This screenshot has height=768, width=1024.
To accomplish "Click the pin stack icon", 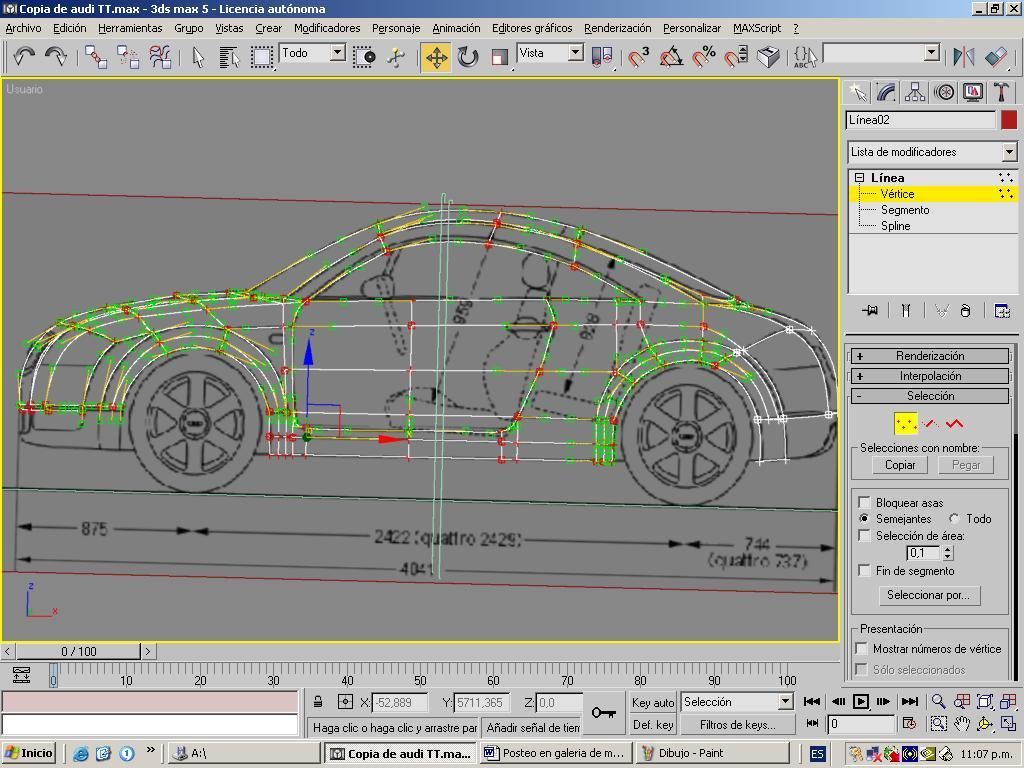I will (x=870, y=311).
